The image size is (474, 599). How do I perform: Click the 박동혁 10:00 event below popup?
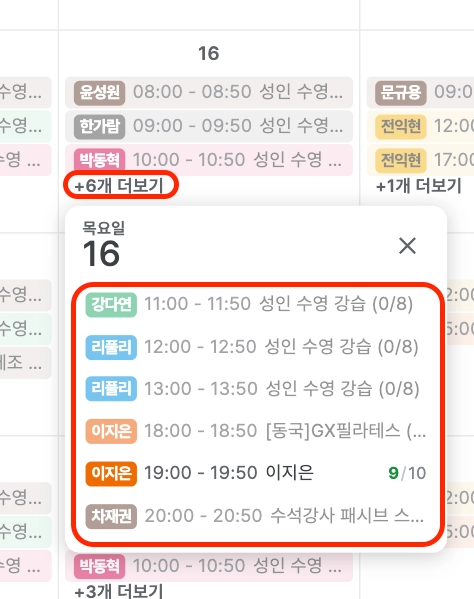tap(209, 566)
